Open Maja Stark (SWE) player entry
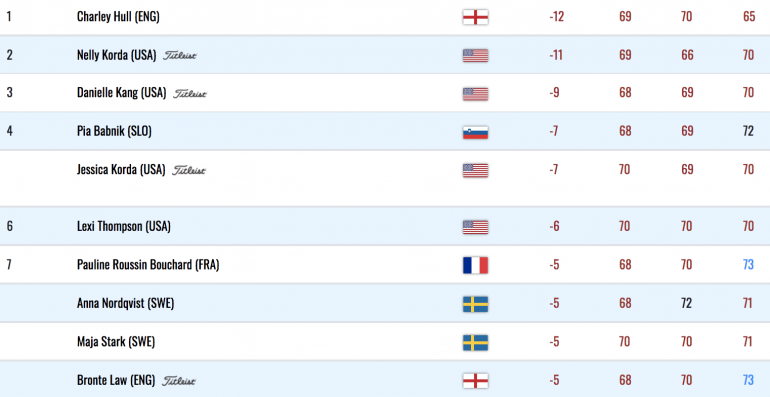The image size is (770, 397). 116,341
